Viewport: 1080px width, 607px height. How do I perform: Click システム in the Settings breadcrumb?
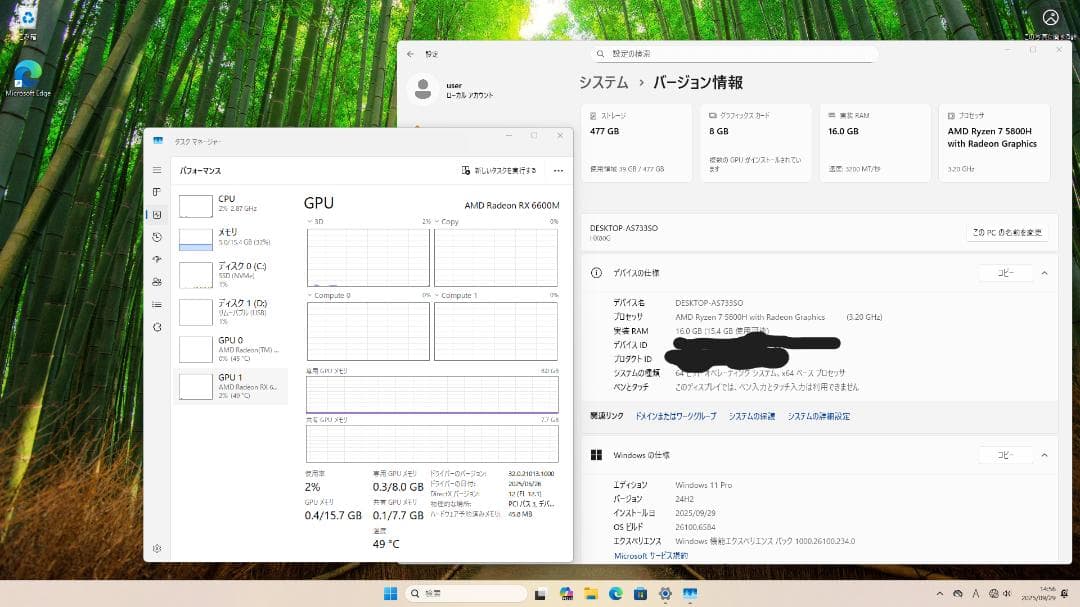(x=601, y=83)
